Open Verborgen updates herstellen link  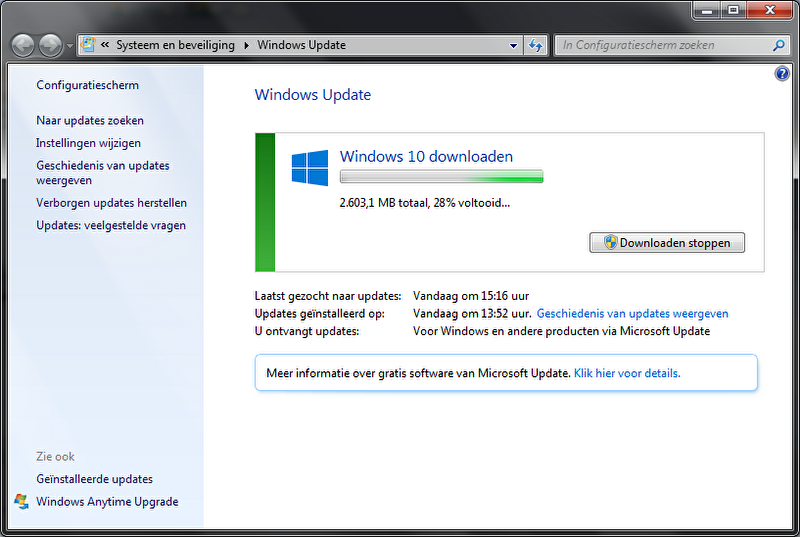click(x=111, y=203)
